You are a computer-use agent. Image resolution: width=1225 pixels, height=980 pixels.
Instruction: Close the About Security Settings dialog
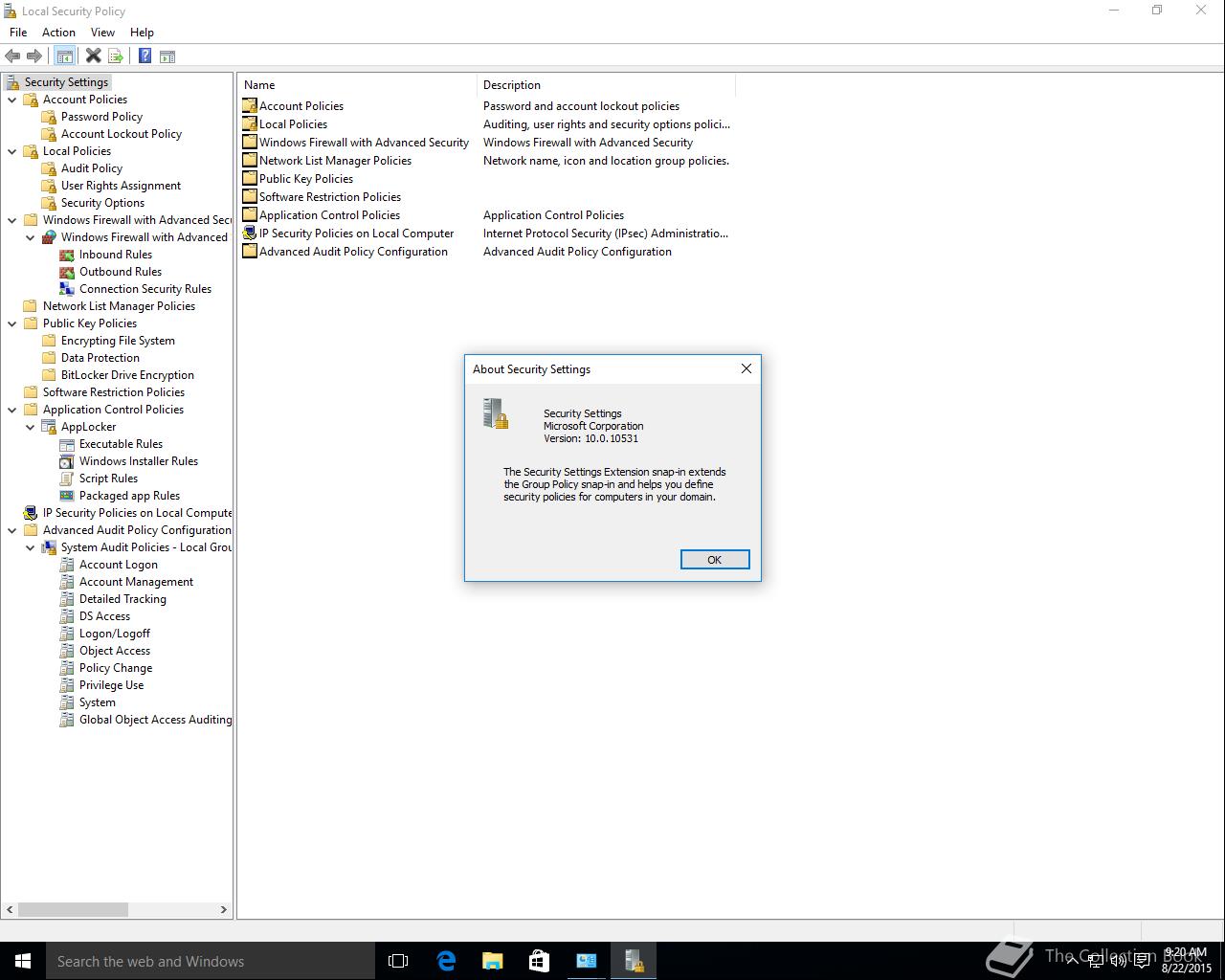[746, 368]
